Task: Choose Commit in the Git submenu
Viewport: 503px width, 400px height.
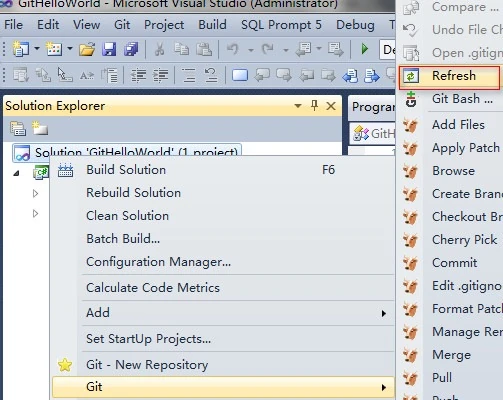Action: [x=454, y=263]
